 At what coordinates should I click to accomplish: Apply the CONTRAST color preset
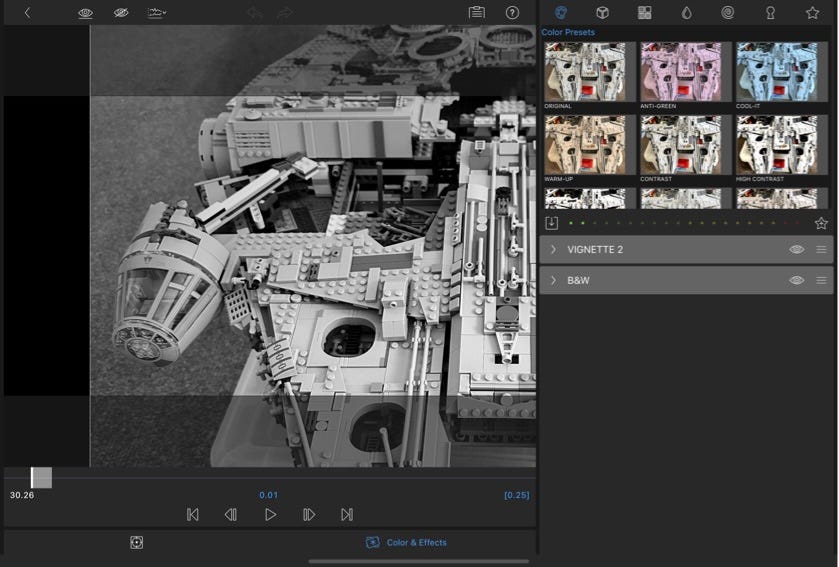click(685, 145)
